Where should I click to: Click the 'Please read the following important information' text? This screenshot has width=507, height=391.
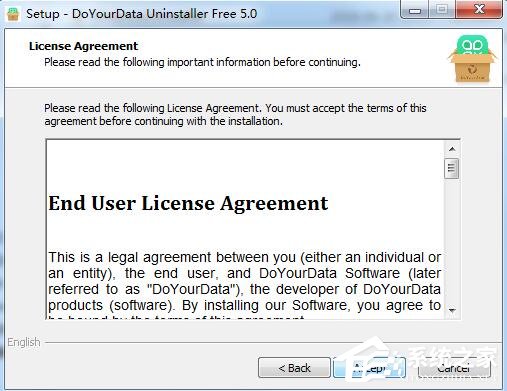click(x=202, y=62)
